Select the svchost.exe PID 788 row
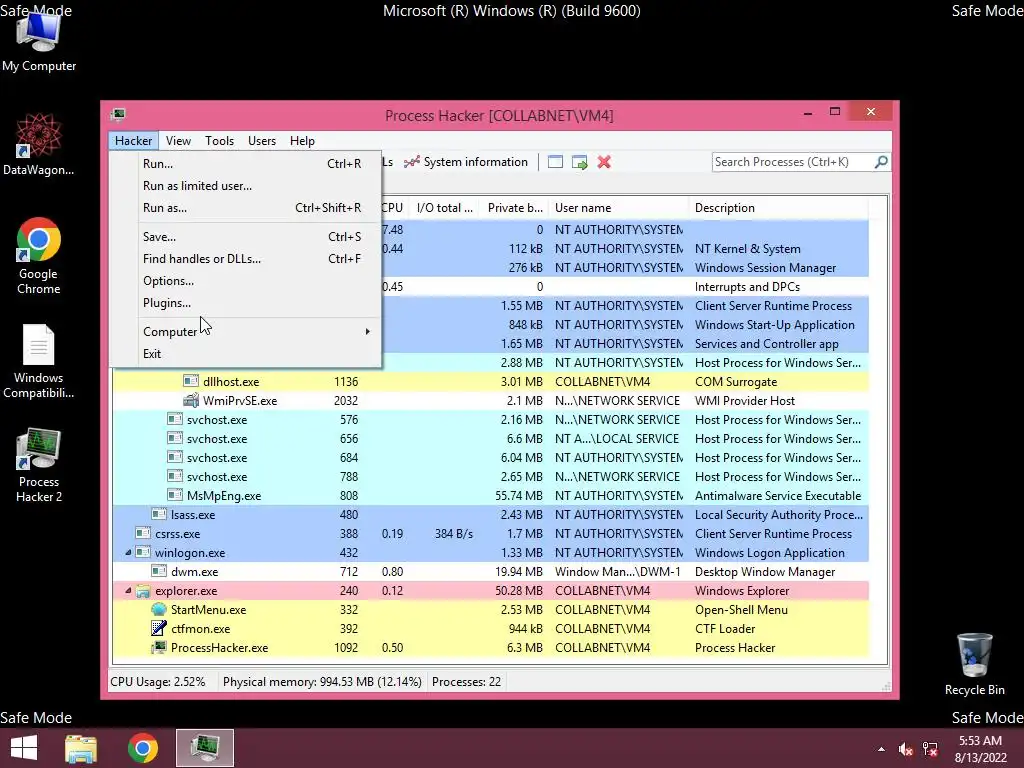1024x768 pixels. coord(490,476)
